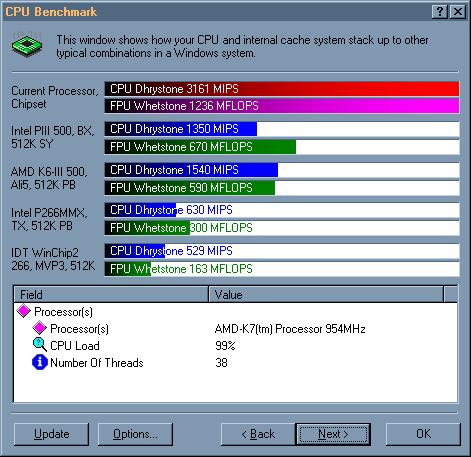Confirm with the OK button
Image resolution: width=471 pixels, height=457 pixels.
(x=423, y=434)
